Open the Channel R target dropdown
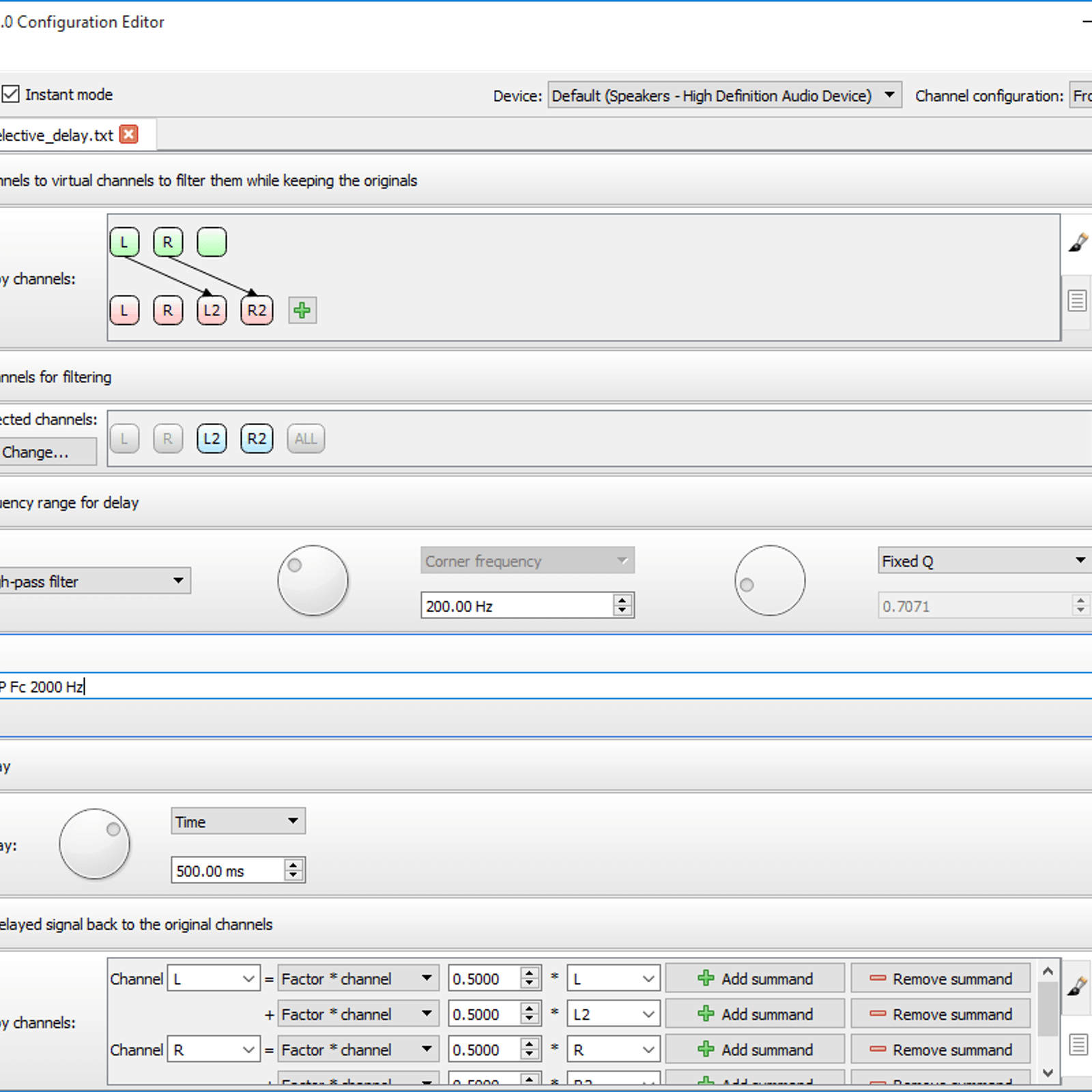Viewport: 1092px width, 1092px height. pos(214,1050)
